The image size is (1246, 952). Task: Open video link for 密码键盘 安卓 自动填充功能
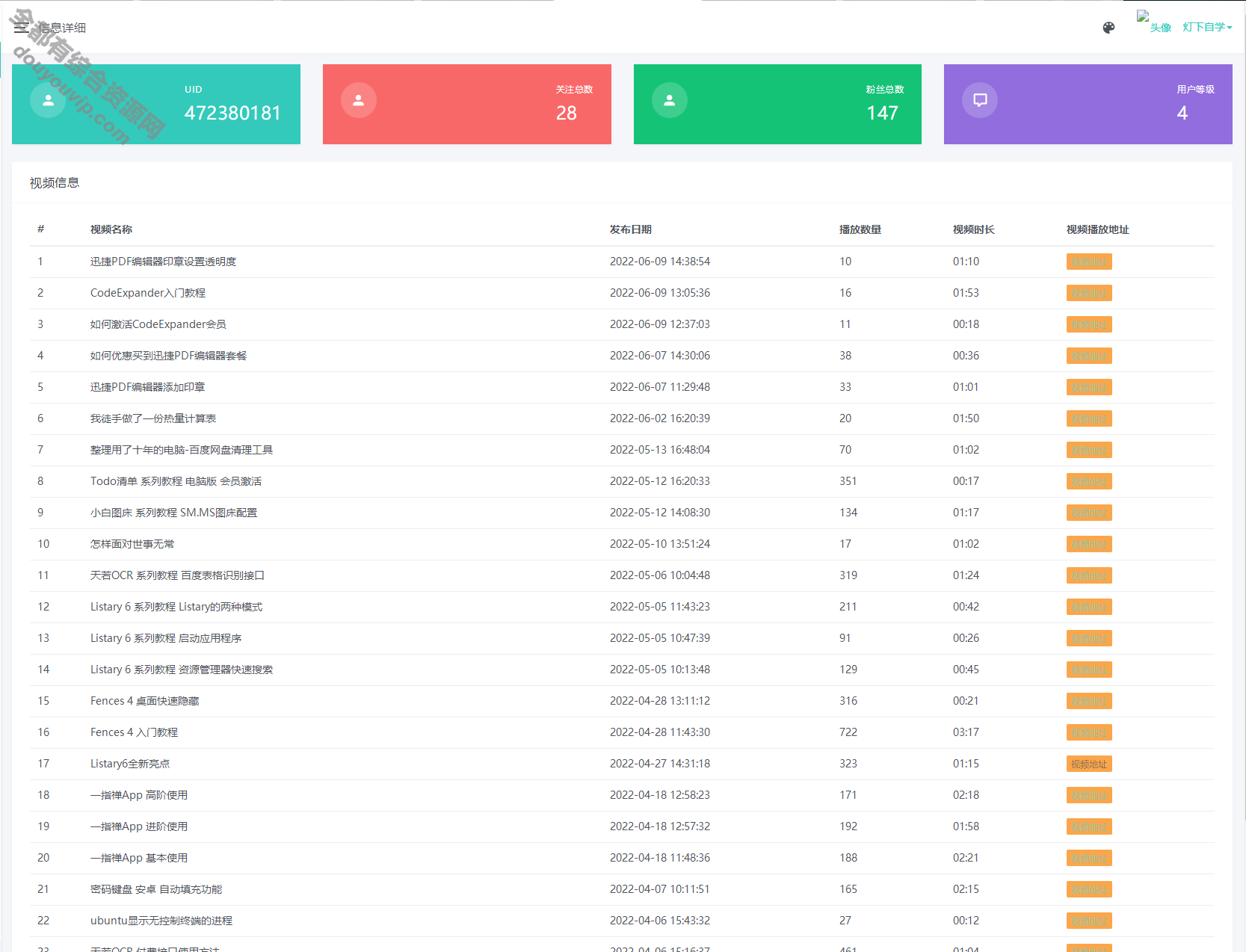pos(1089,889)
